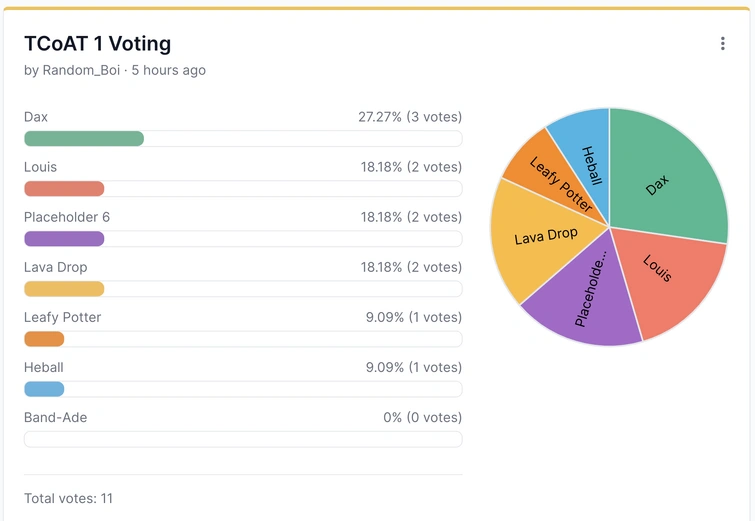Select the red Louis pie slice

[665, 275]
